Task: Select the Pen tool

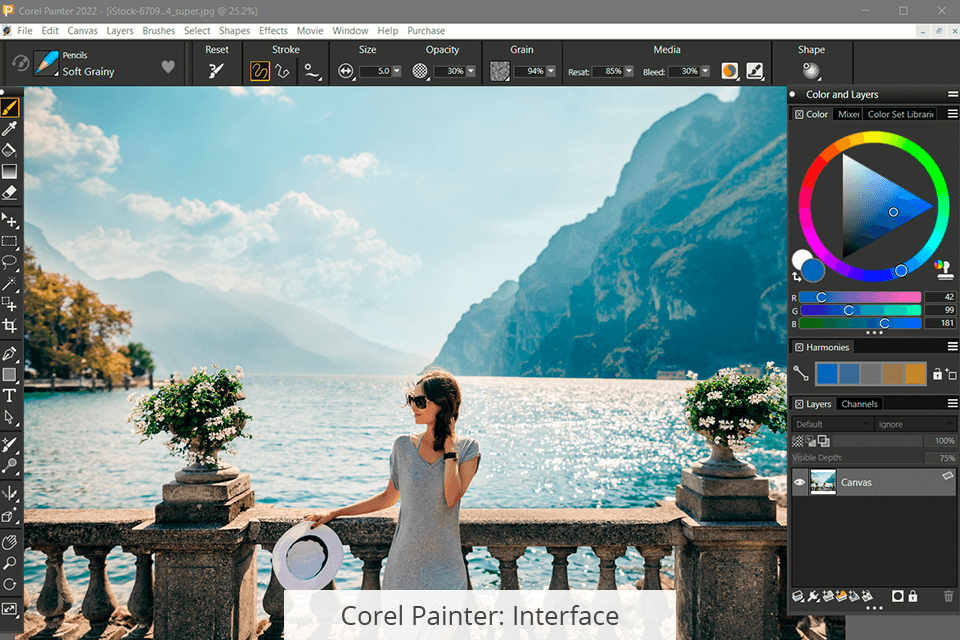Action: point(10,353)
